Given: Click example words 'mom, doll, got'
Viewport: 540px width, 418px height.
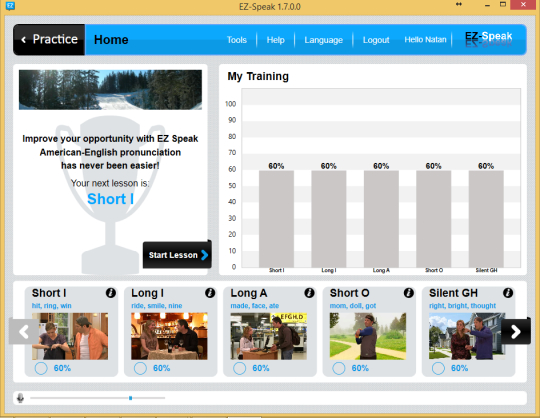Looking at the screenshot, I should (353, 305).
